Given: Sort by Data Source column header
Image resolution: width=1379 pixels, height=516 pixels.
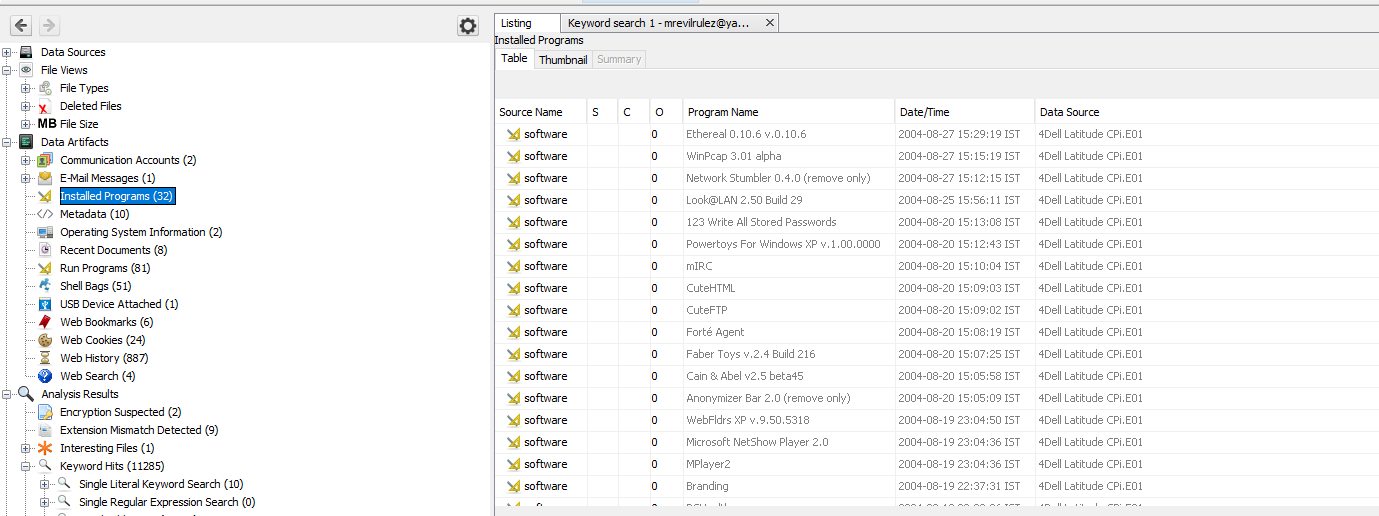Looking at the screenshot, I should coord(1207,112).
